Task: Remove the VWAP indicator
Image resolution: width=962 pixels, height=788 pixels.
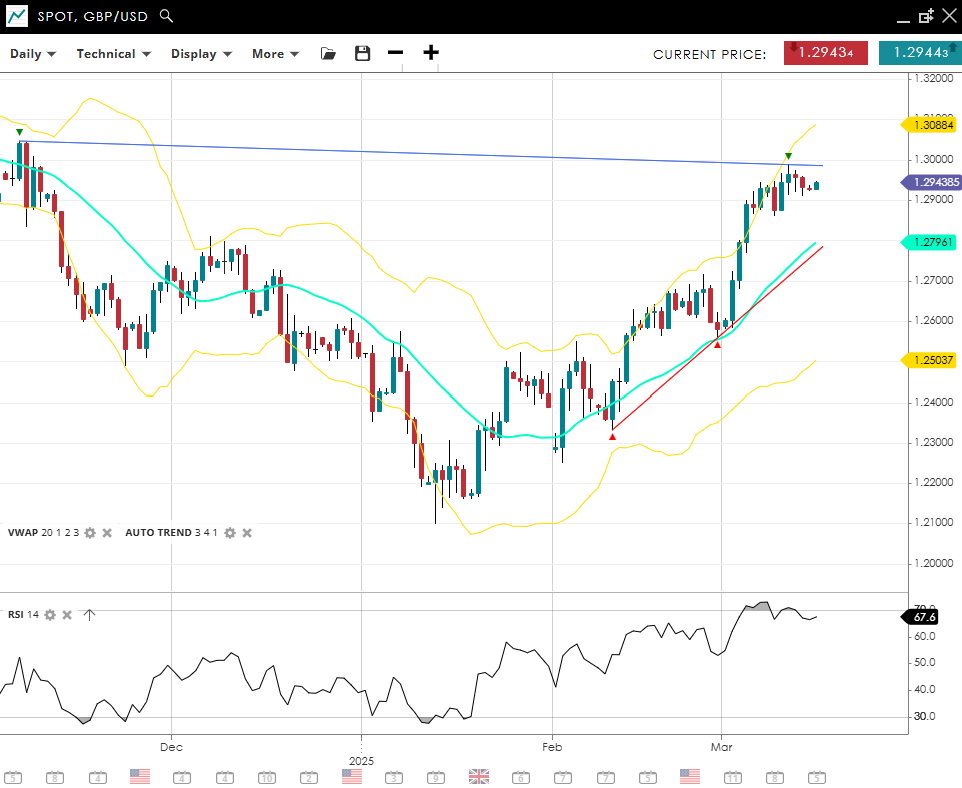Action: pos(107,533)
